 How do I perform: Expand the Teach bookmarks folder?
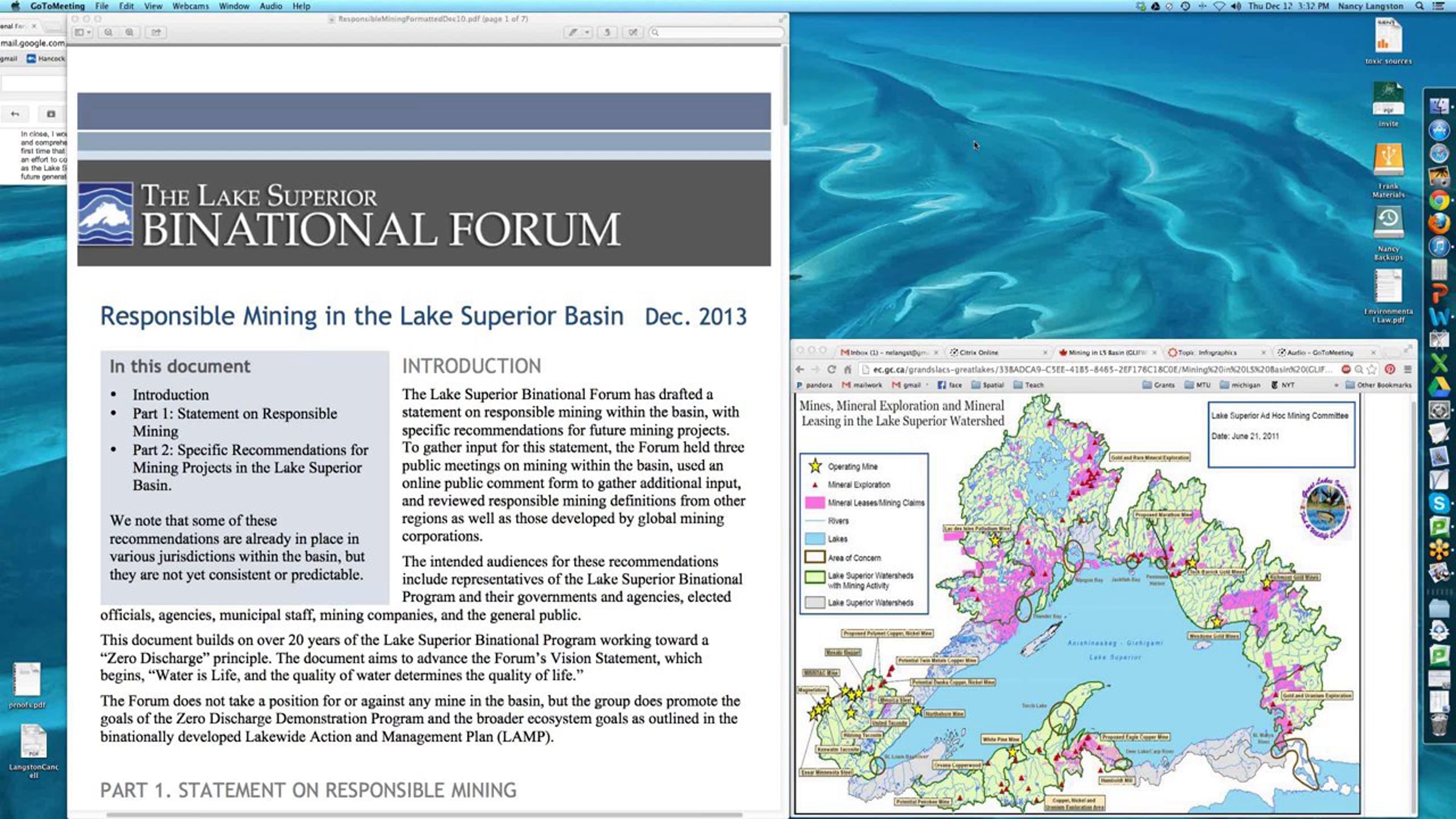[1029, 385]
